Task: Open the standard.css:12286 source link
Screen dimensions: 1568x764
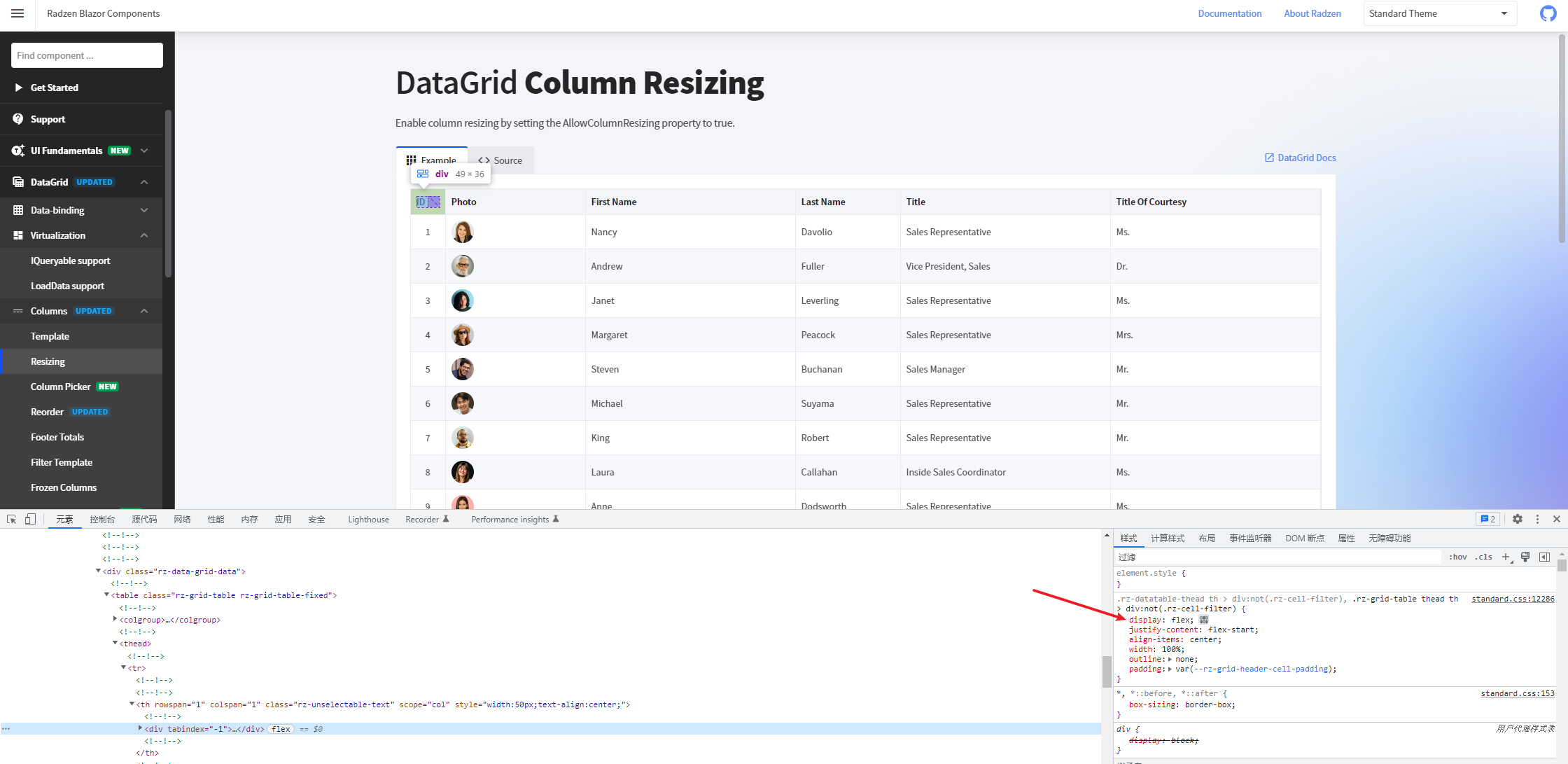Action: point(1512,599)
